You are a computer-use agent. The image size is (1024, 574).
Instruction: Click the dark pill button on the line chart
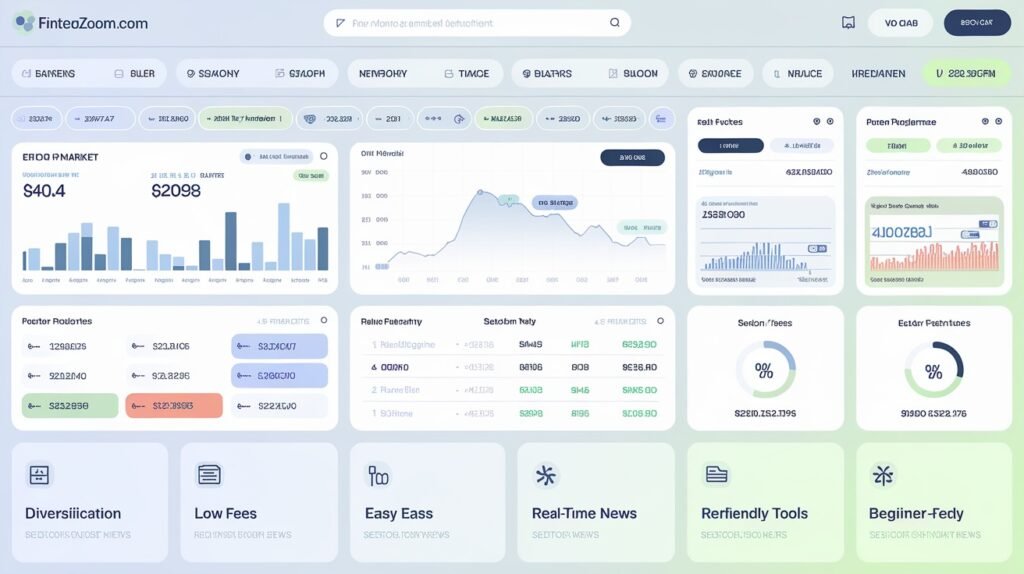click(x=632, y=157)
